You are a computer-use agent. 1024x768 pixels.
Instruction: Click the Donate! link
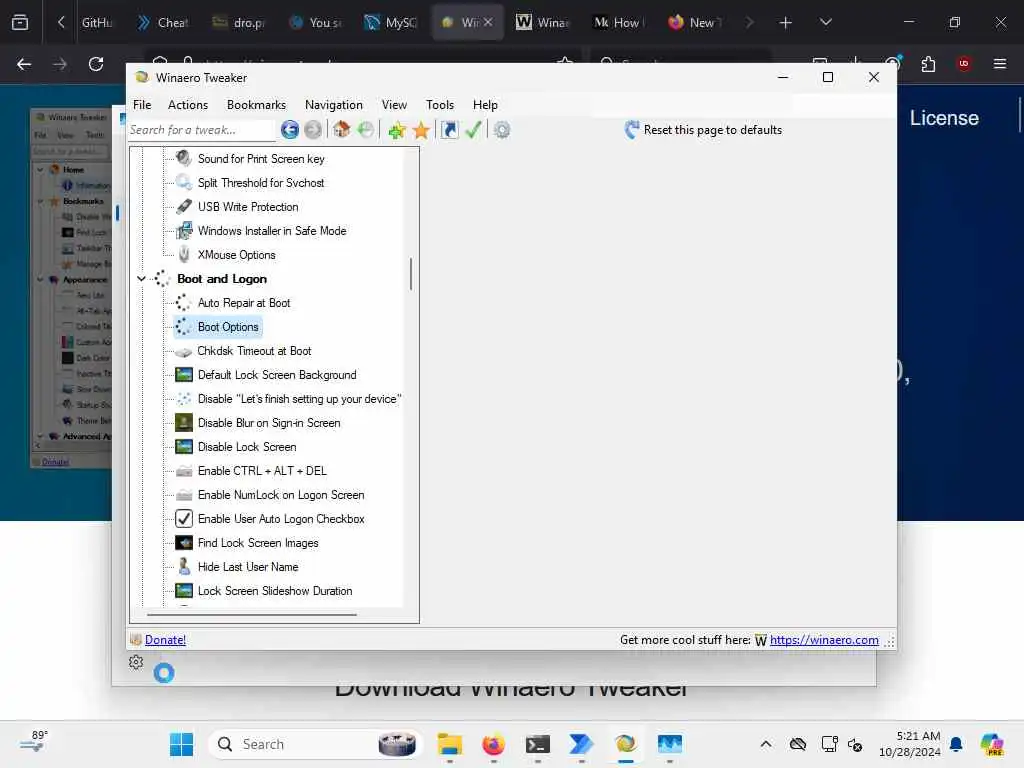pyautogui.click(x=165, y=640)
